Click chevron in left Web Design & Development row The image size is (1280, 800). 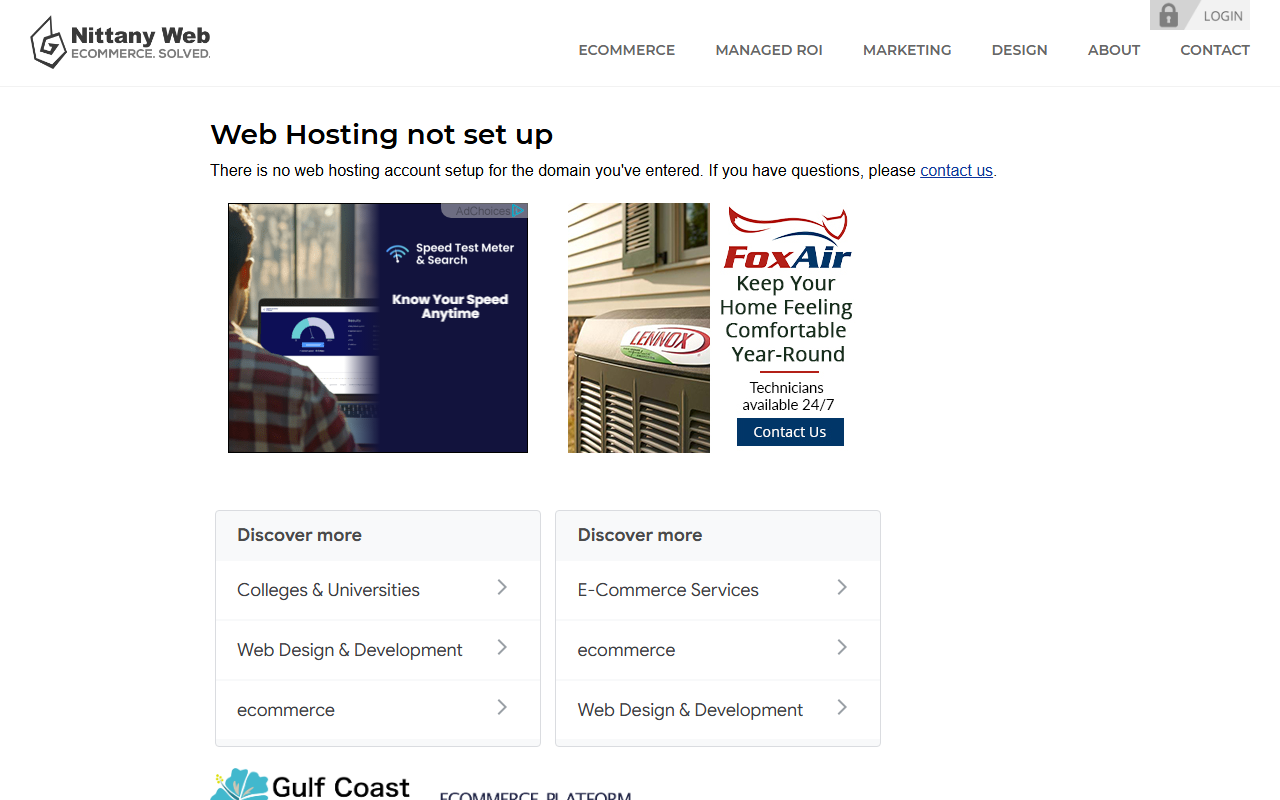click(502, 648)
